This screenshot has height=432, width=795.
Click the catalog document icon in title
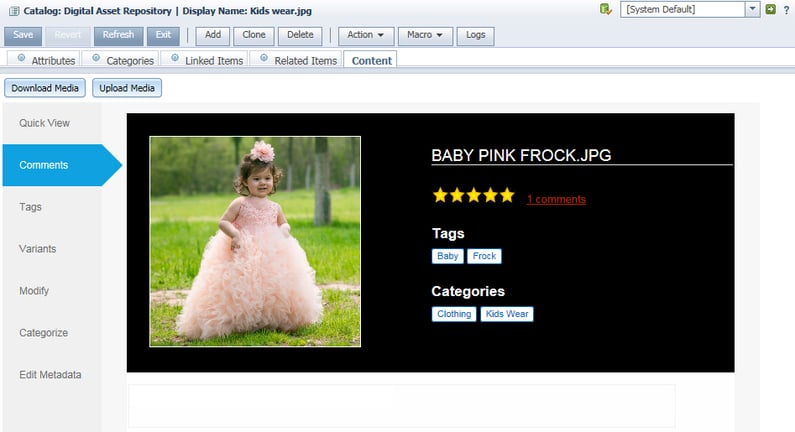click(x=14, y=11)
